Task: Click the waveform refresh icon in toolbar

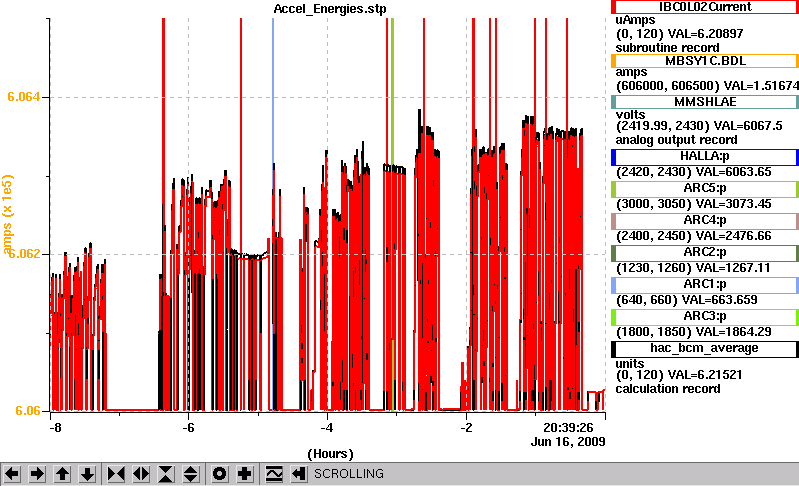Action: tap(274, 474)
